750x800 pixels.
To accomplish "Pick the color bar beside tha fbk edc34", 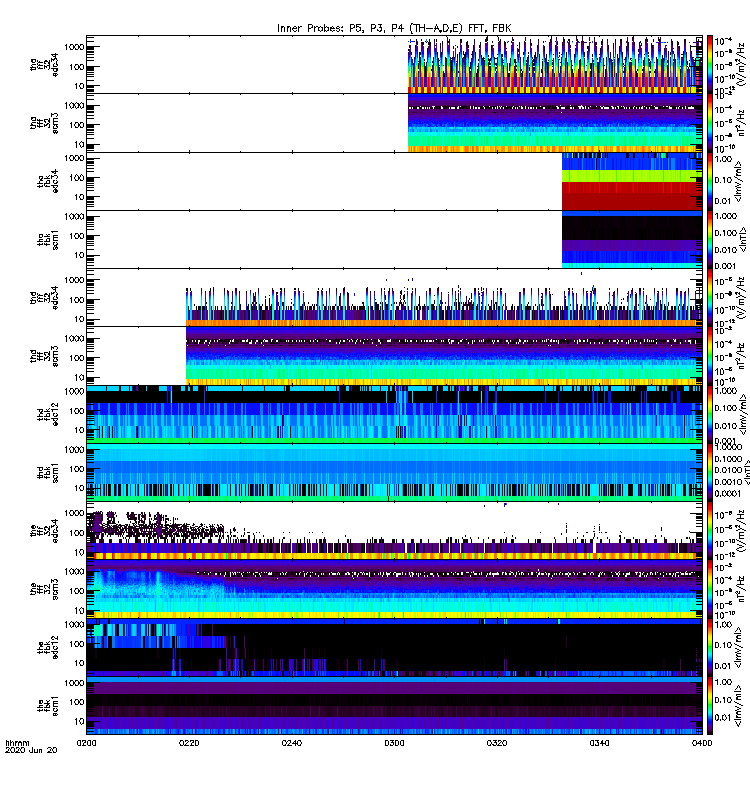I will (710, 181).
